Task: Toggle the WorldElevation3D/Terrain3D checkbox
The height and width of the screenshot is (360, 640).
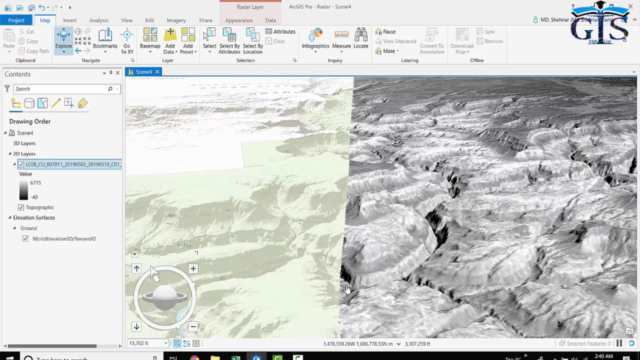Action: [x=25, y=239]
